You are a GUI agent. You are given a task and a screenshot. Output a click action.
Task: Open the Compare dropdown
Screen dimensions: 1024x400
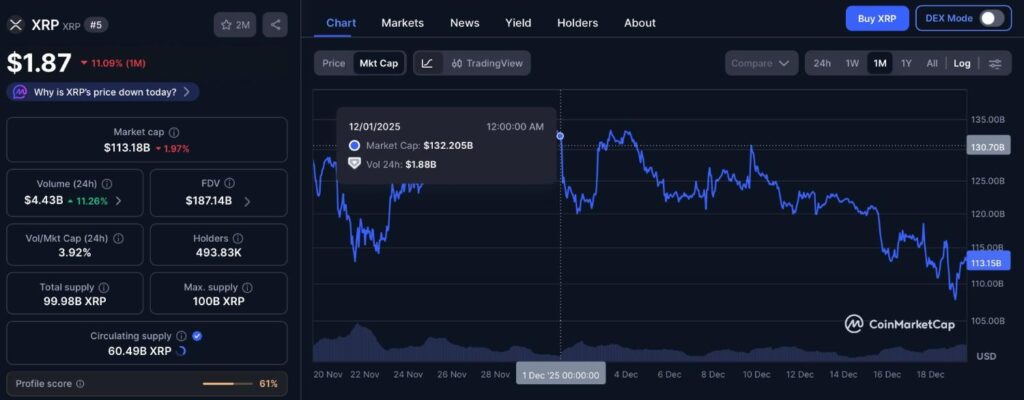(x=761, y=63)
